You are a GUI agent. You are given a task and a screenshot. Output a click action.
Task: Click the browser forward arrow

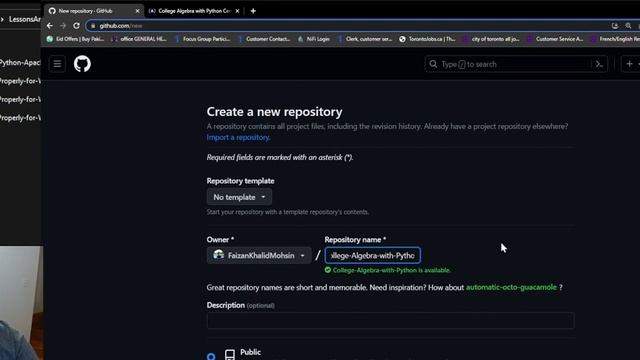[x=63, y=26]
